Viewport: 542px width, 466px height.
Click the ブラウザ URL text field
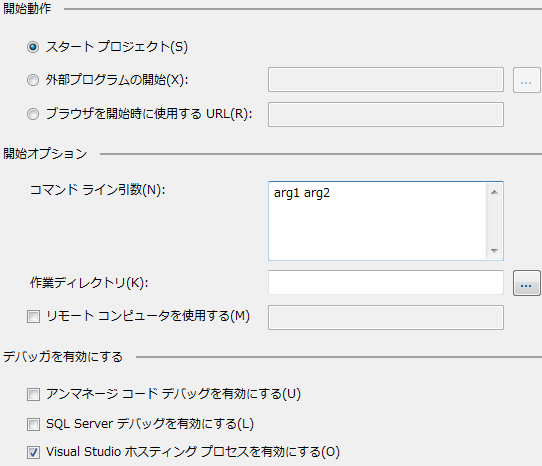[386, 114]
